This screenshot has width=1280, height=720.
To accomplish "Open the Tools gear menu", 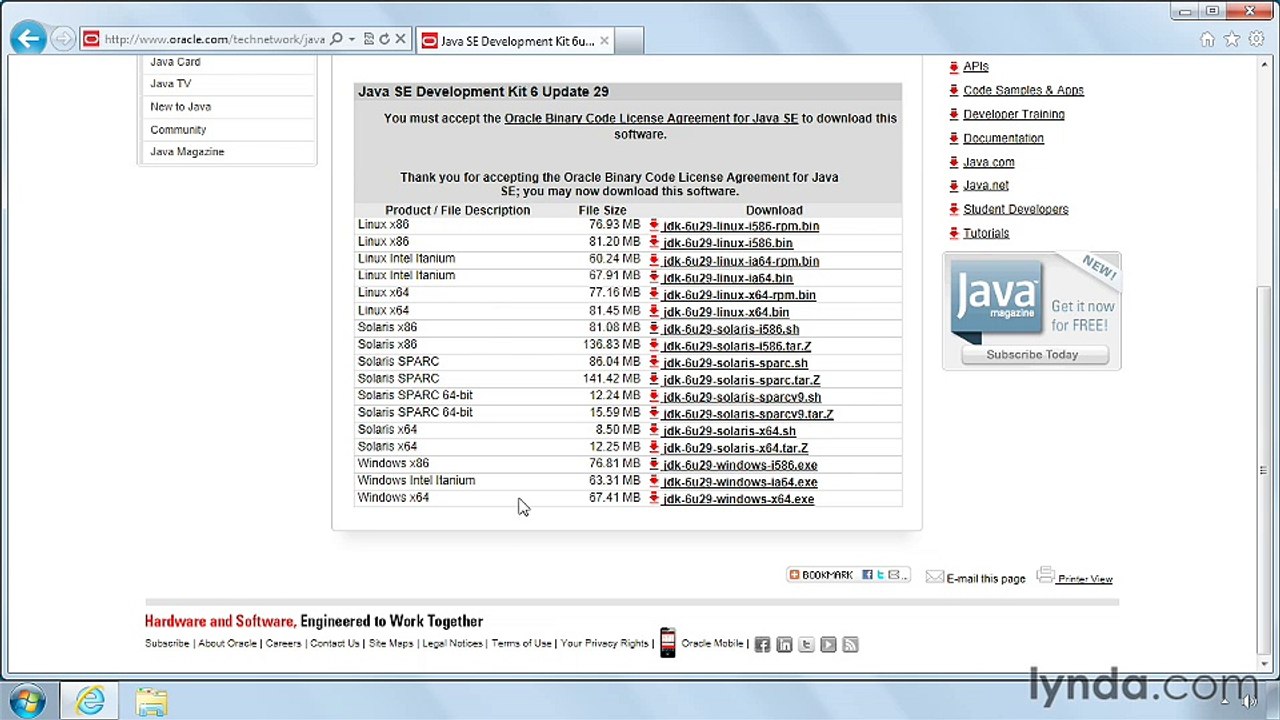I will click(1255, 40).
